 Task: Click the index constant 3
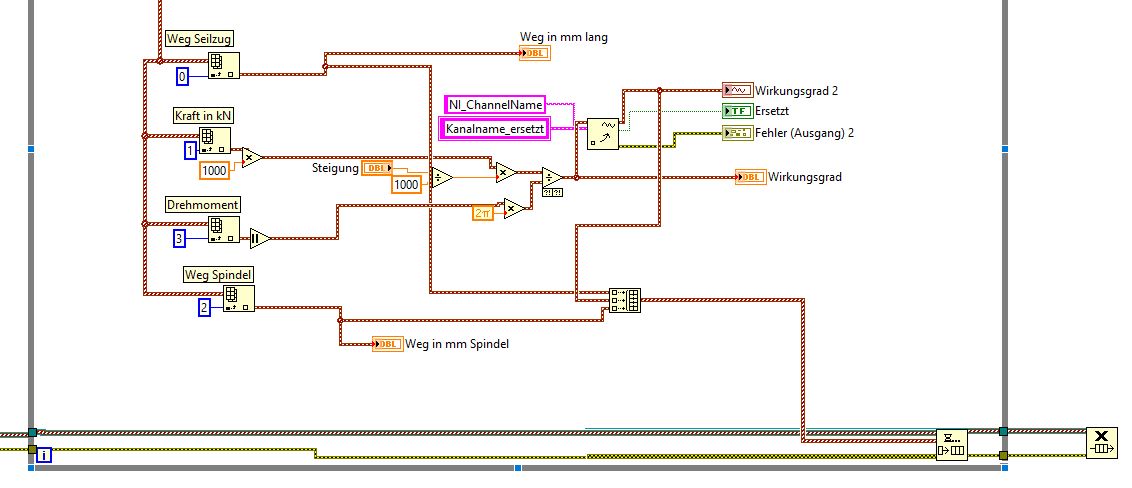click(x=180, y=238)
